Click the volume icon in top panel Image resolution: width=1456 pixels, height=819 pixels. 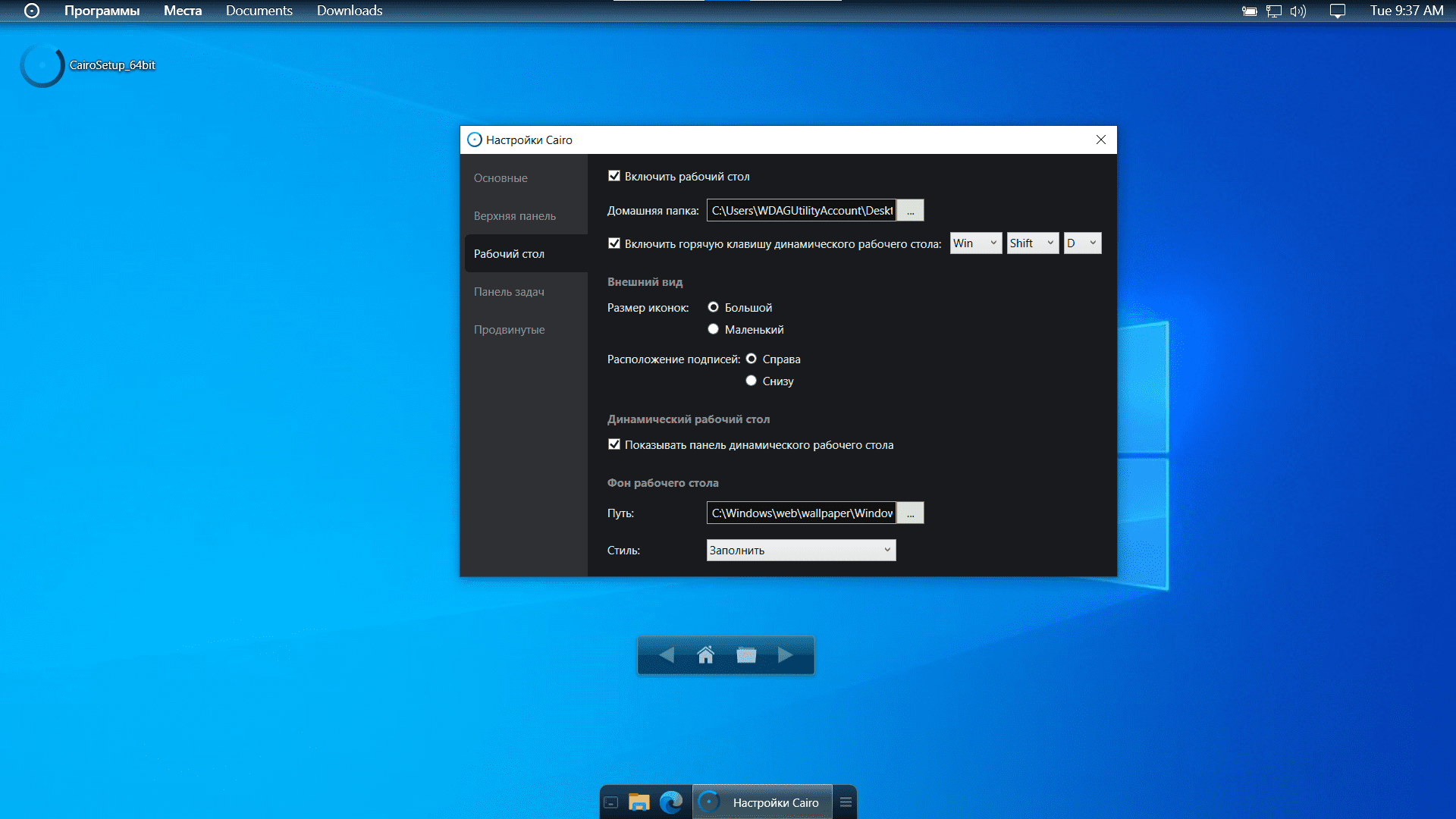(x=1298, y=11)
